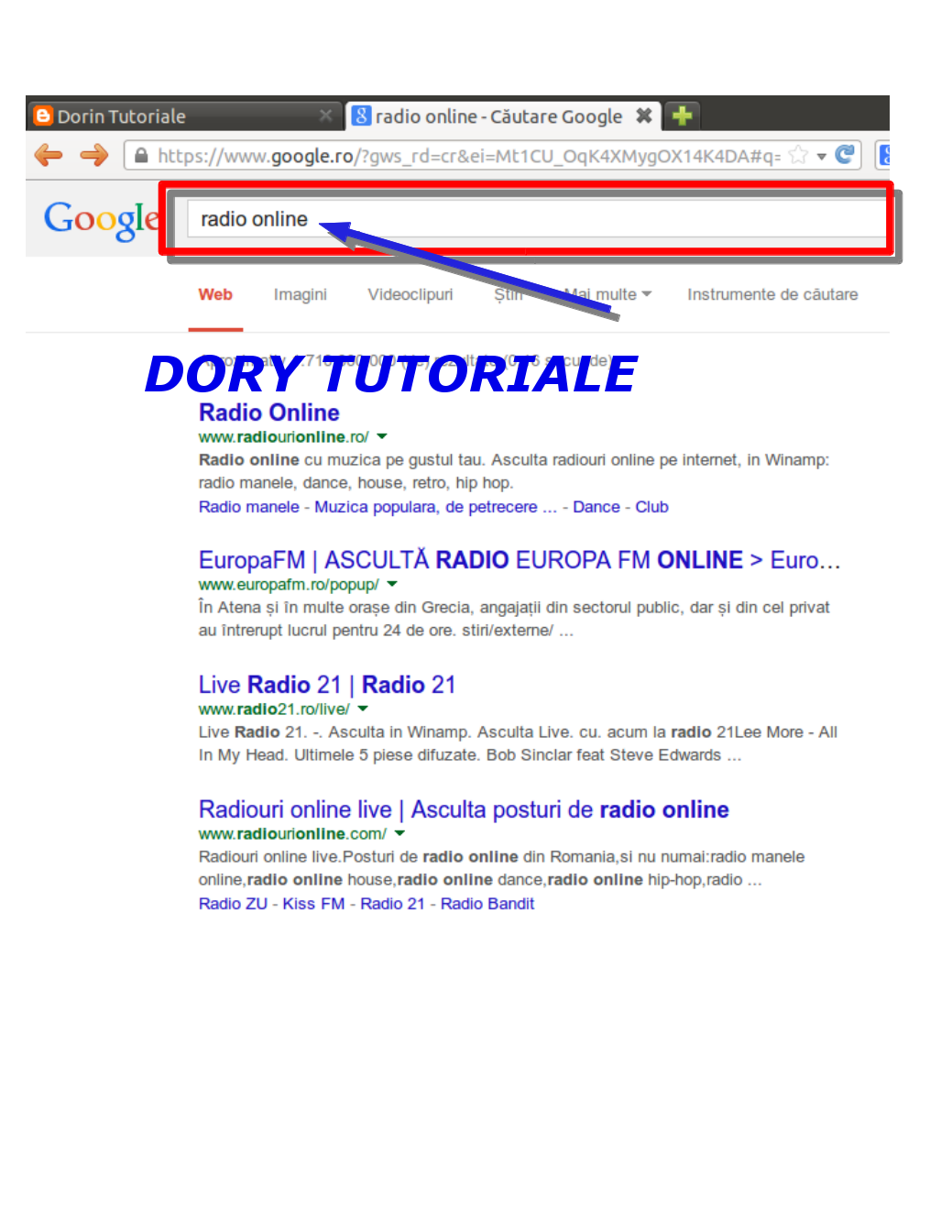Open the Google logo homepage link
The height and width of the screenshot is (1232, 952).
tap(102, 220)
